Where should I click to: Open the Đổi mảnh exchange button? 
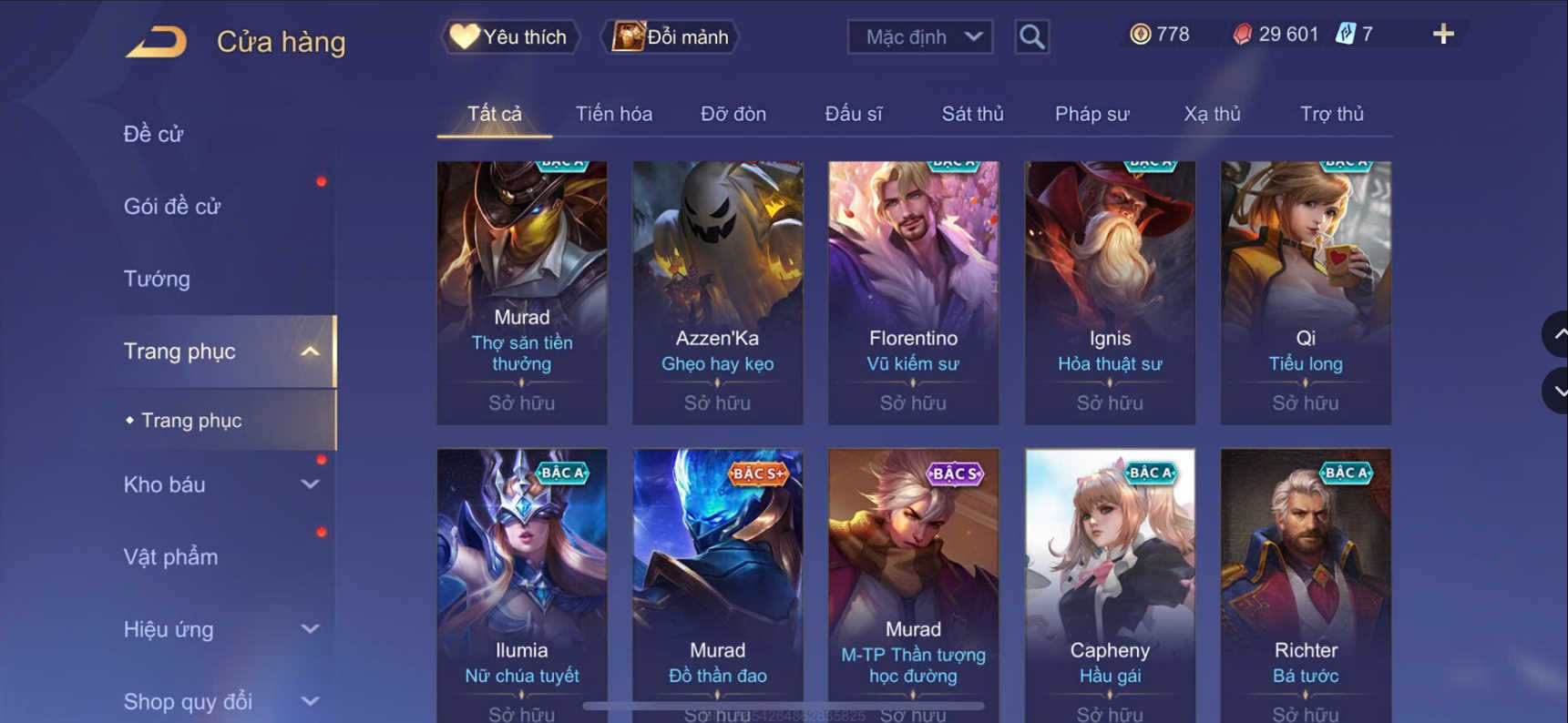click(670, 37)
